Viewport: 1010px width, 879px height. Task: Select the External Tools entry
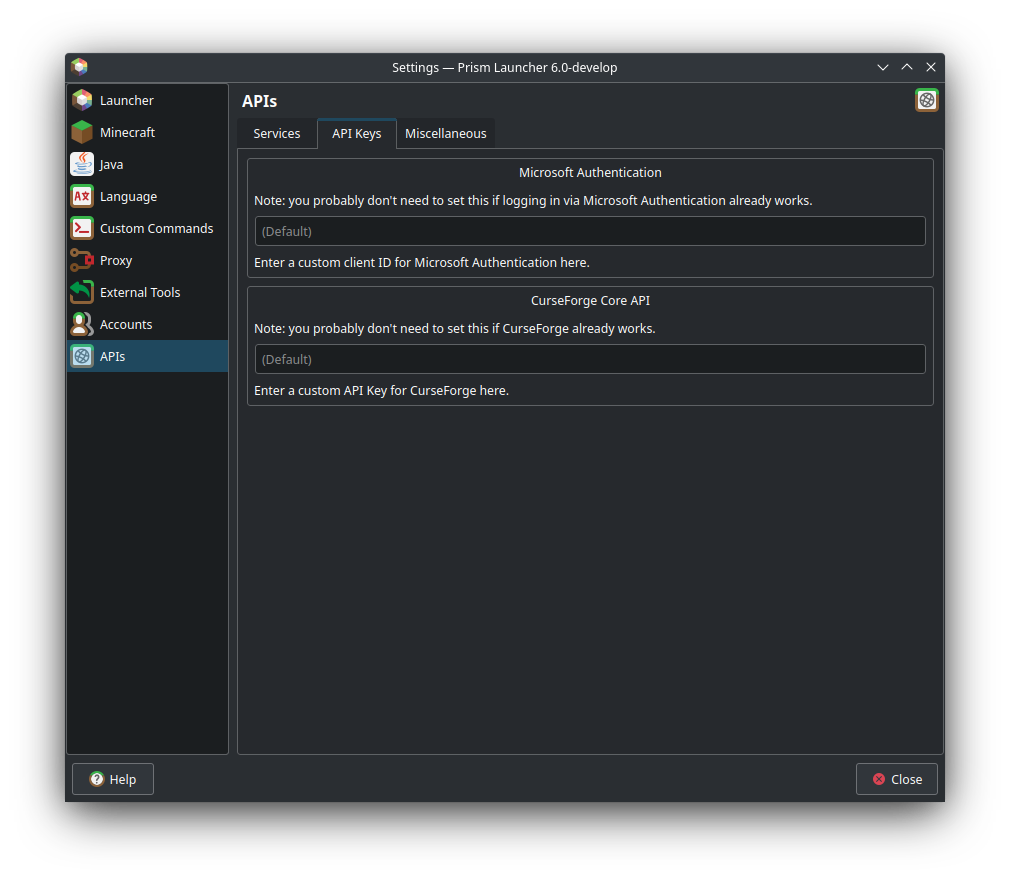[x=148, y=292]
